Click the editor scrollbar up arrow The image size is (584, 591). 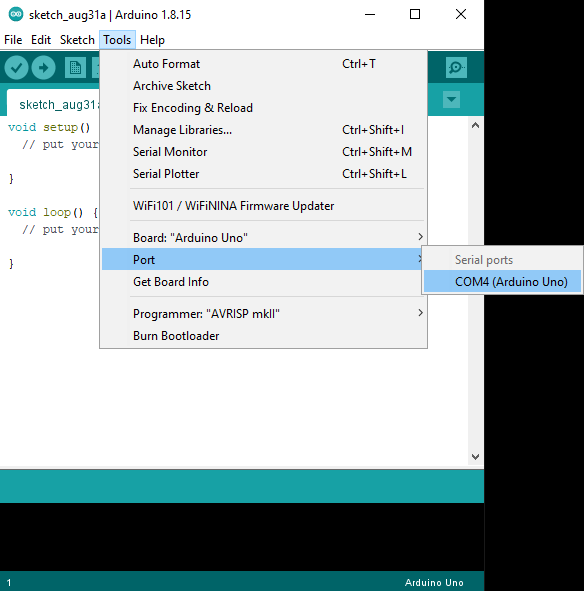[x=475, y=125]
